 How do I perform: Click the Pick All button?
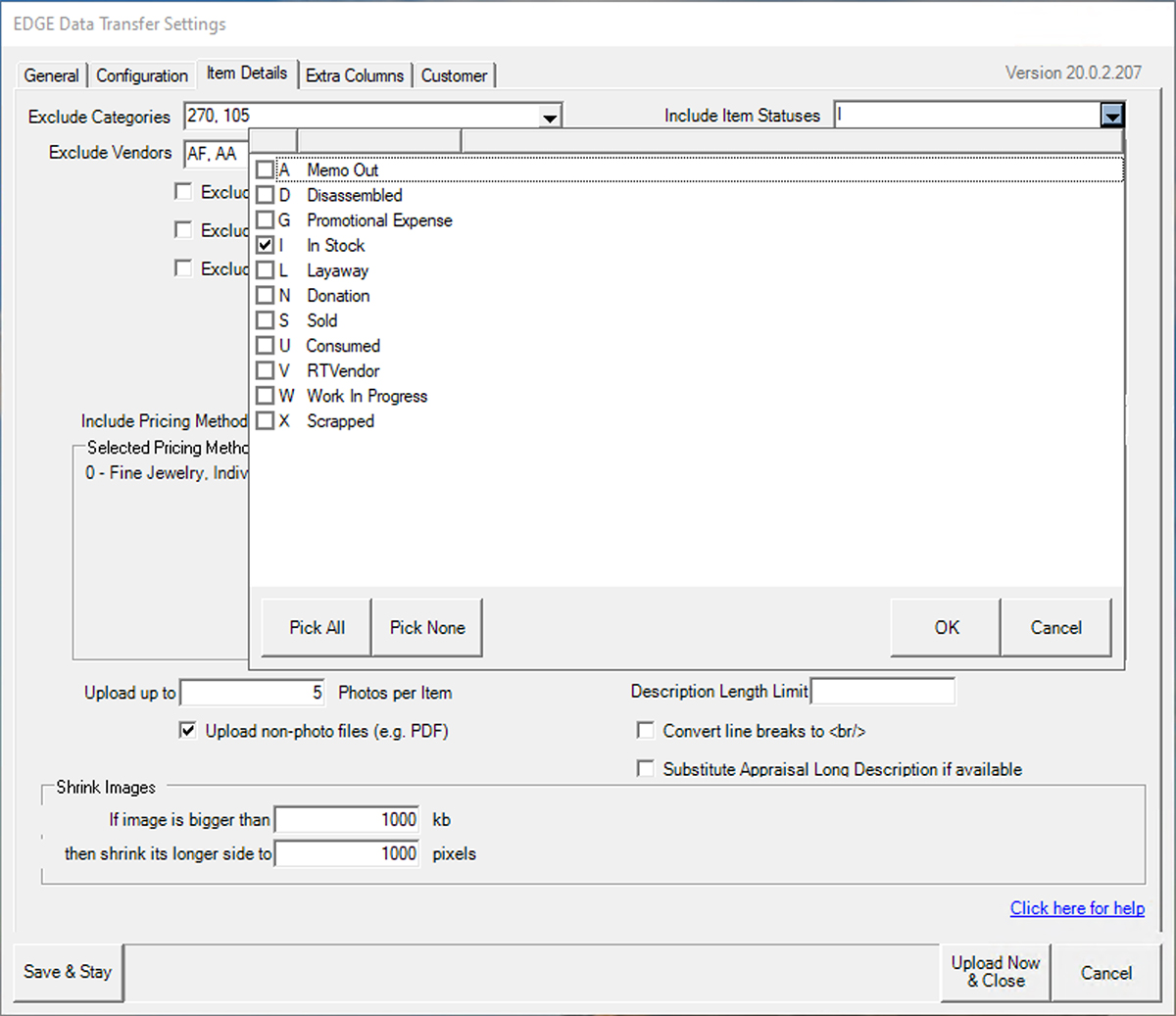click(x=317, y=628)
